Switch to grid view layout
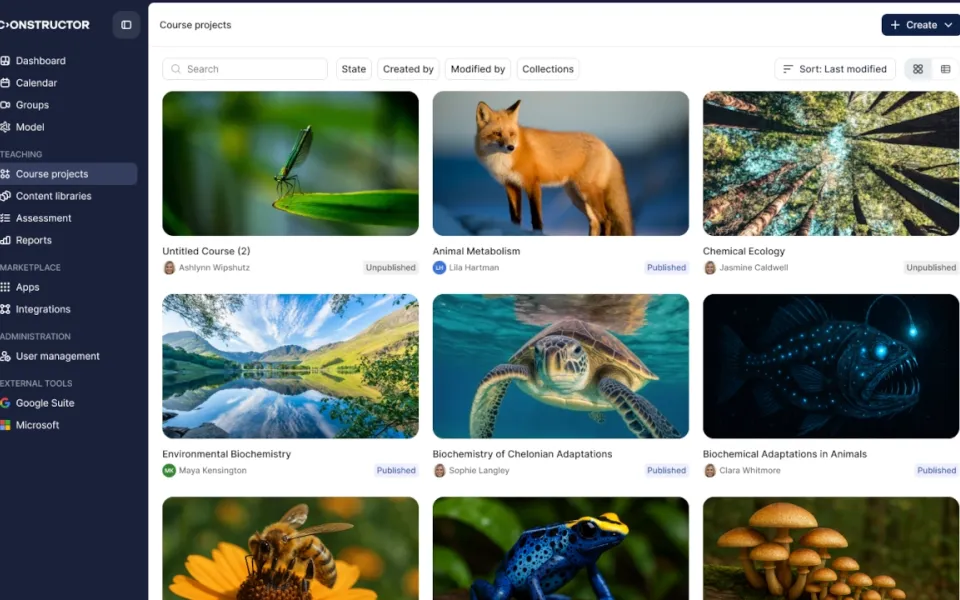Viewport: 960px width, 600px height. [918, 69]
